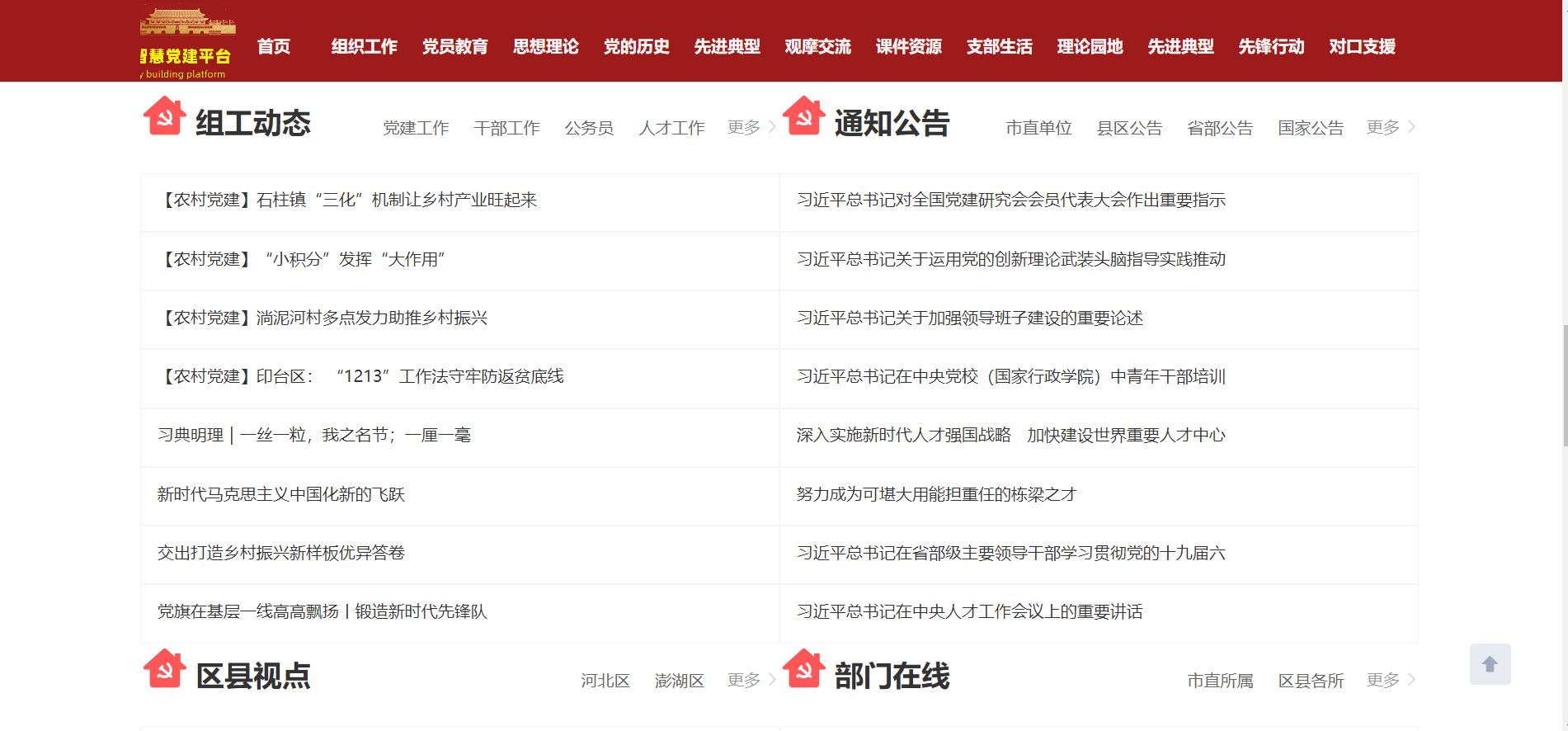This screenshot has width=1568, height=731.
Task: Open the 努力成为可堪大用能担重任的栋梁之才 notice
Action: (x=936, y=494)
